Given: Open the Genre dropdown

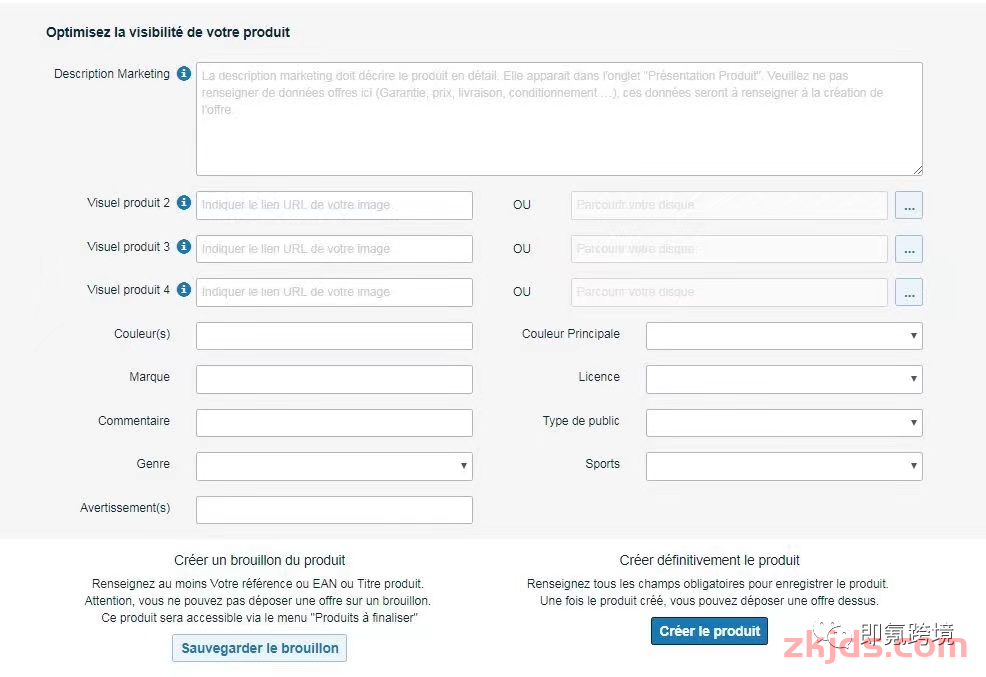Looking at the screenshot, I should pos(334,466).
